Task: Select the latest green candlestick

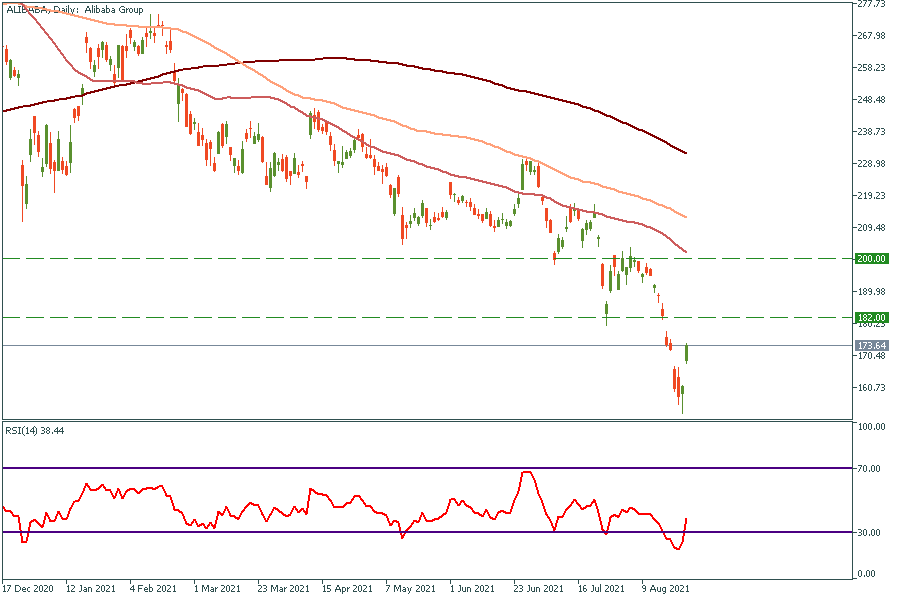Action: (x=687, y=352)
